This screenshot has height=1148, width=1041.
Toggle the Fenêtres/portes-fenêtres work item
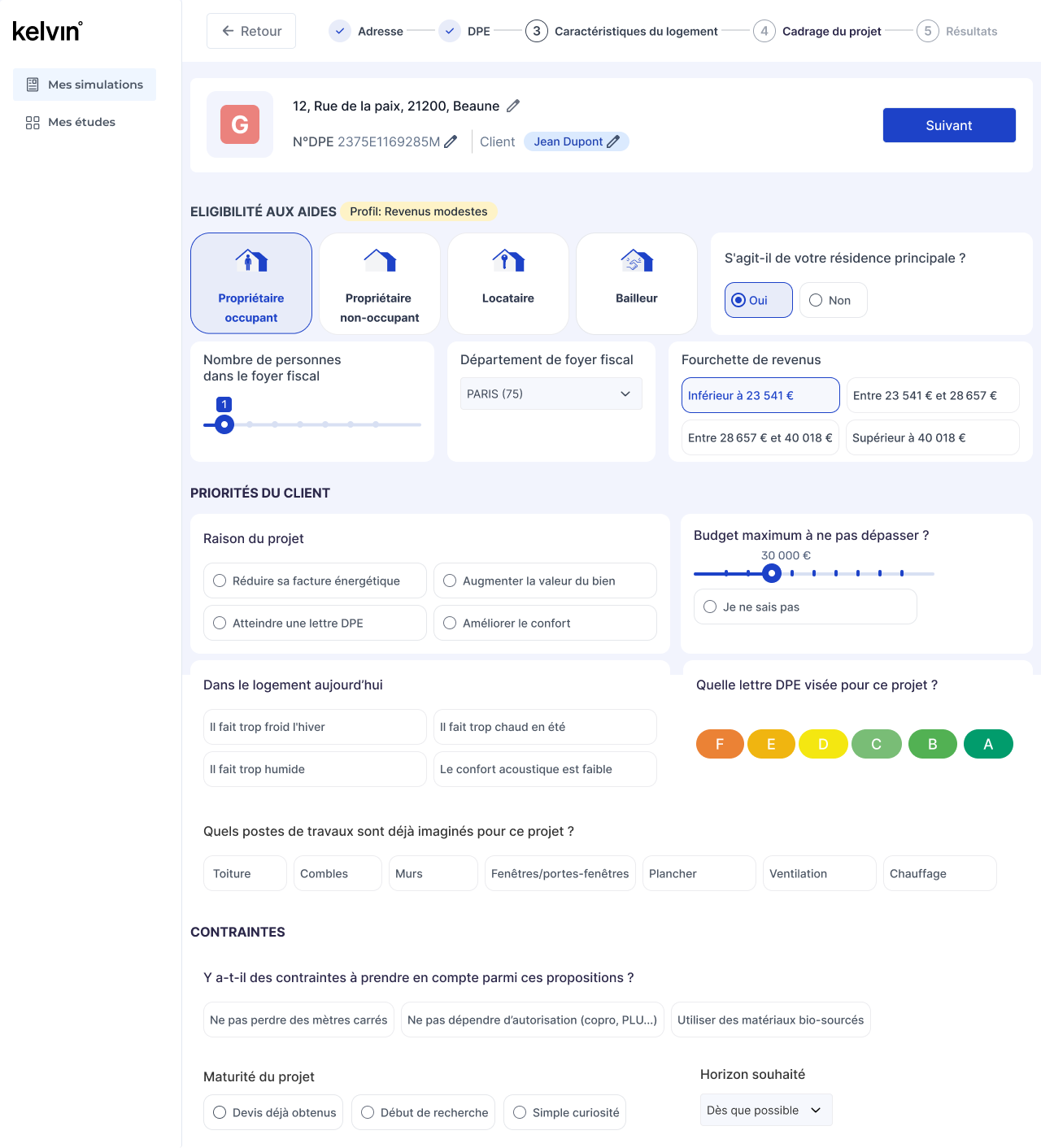point(560,873)
